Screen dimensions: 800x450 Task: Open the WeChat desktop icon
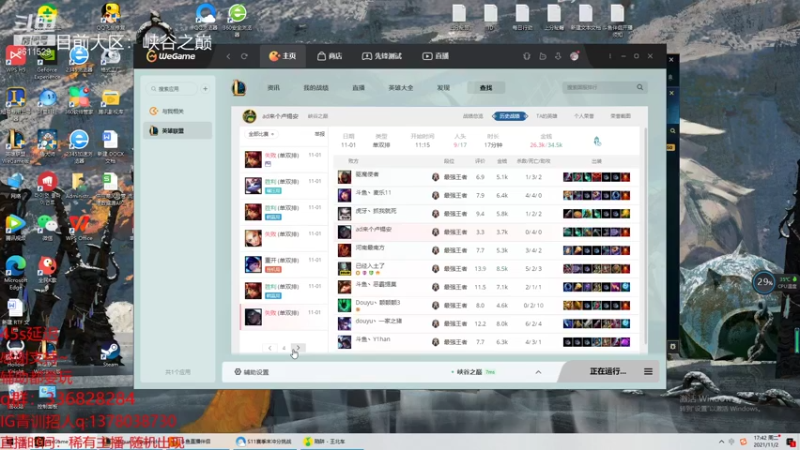47,228
